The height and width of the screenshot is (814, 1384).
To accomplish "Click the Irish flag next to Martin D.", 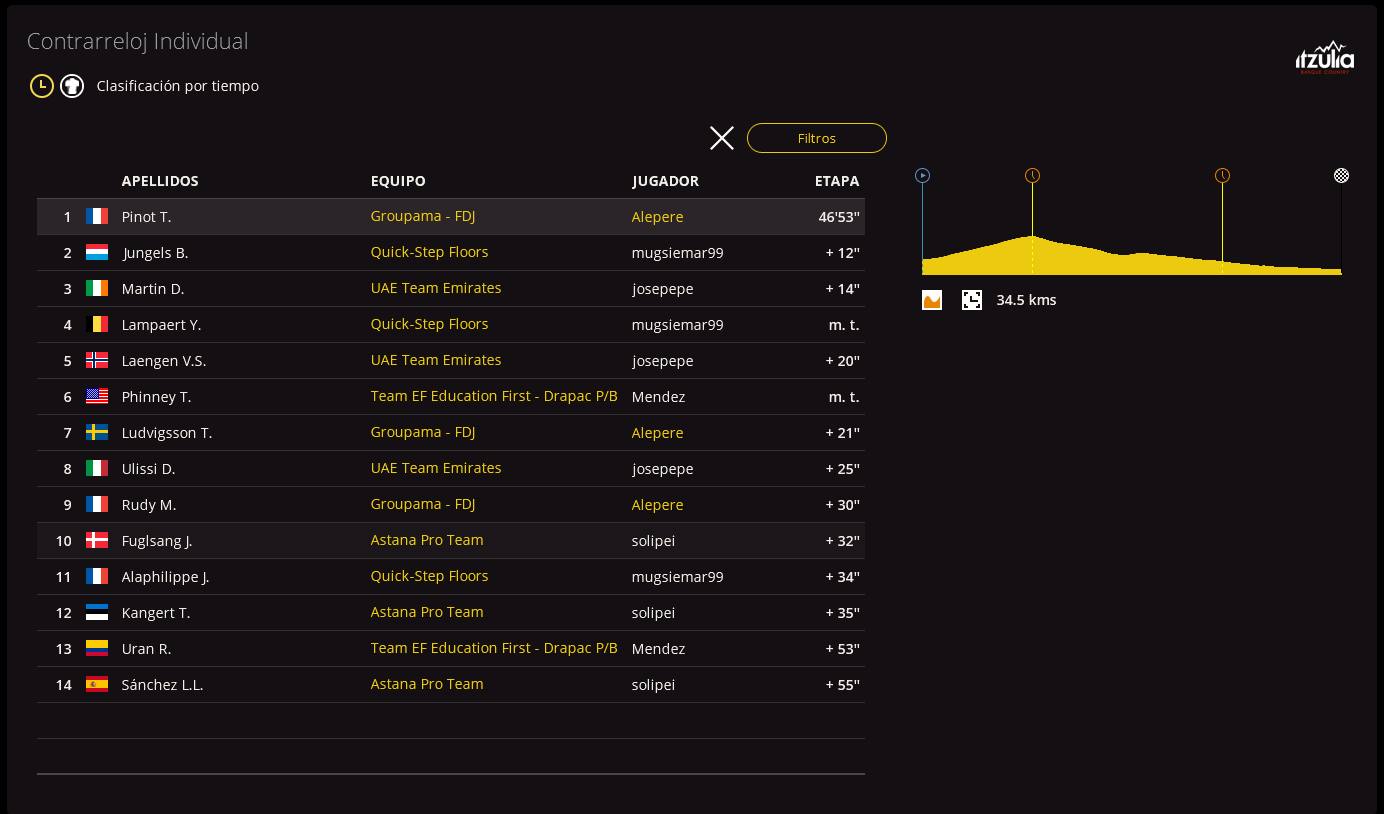I will [x=97, y=288].
